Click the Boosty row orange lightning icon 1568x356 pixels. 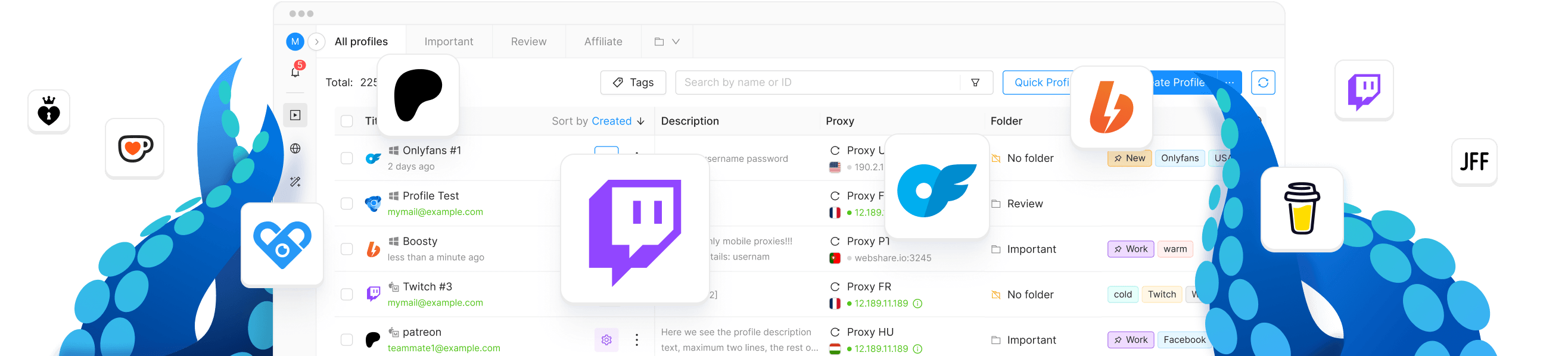373,249
